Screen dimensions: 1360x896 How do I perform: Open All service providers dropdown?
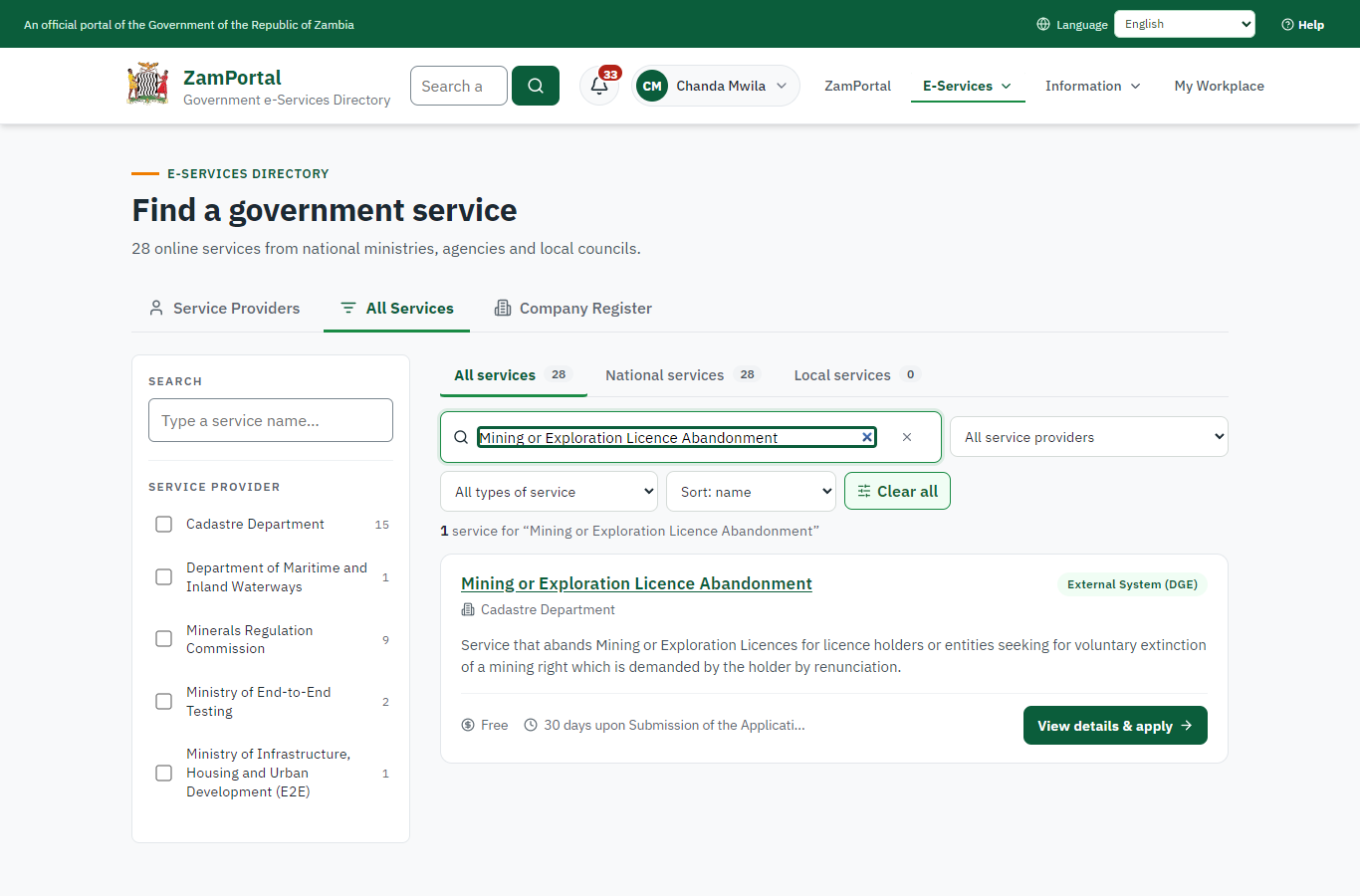(1089, 437)
